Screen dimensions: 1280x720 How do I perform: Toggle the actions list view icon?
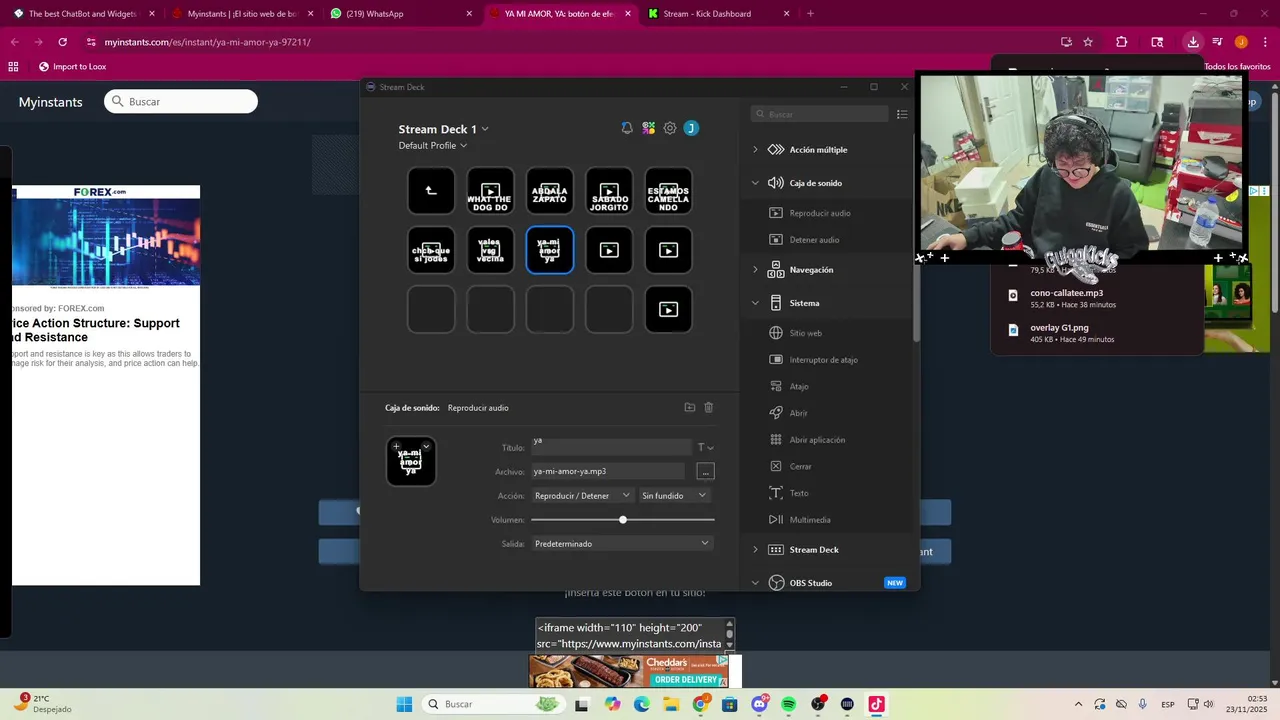(x=902, y=114)
